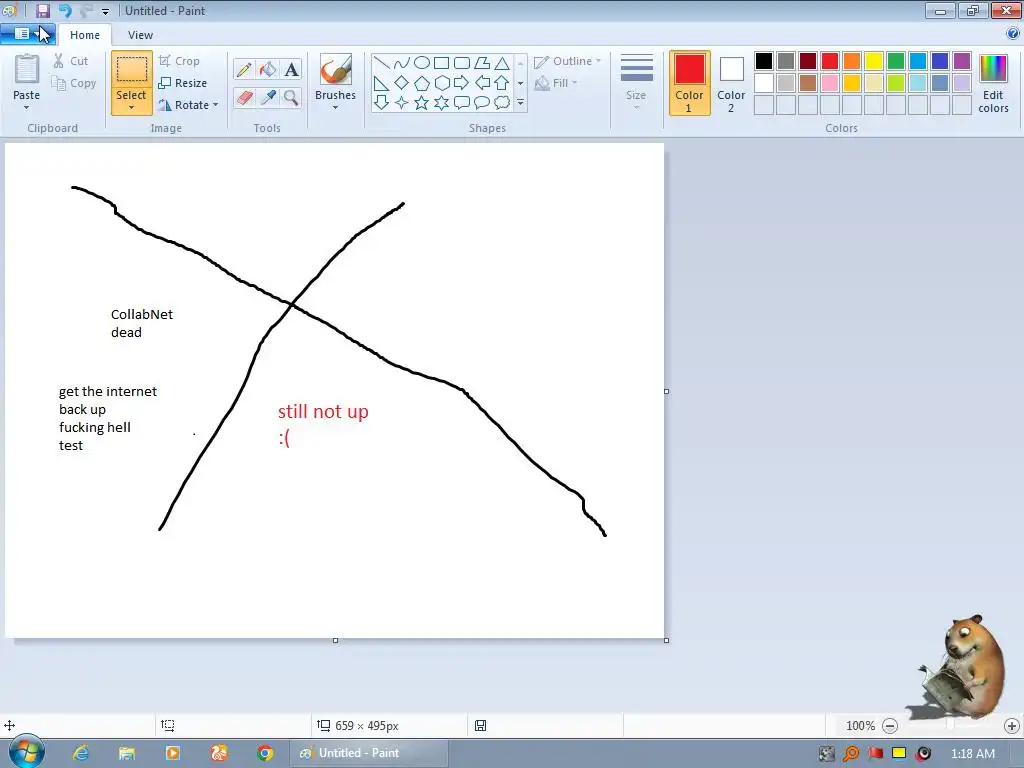1024x768 pixels.
Task: Activate Color 2 background selector
Action: (x=731, y=83)
